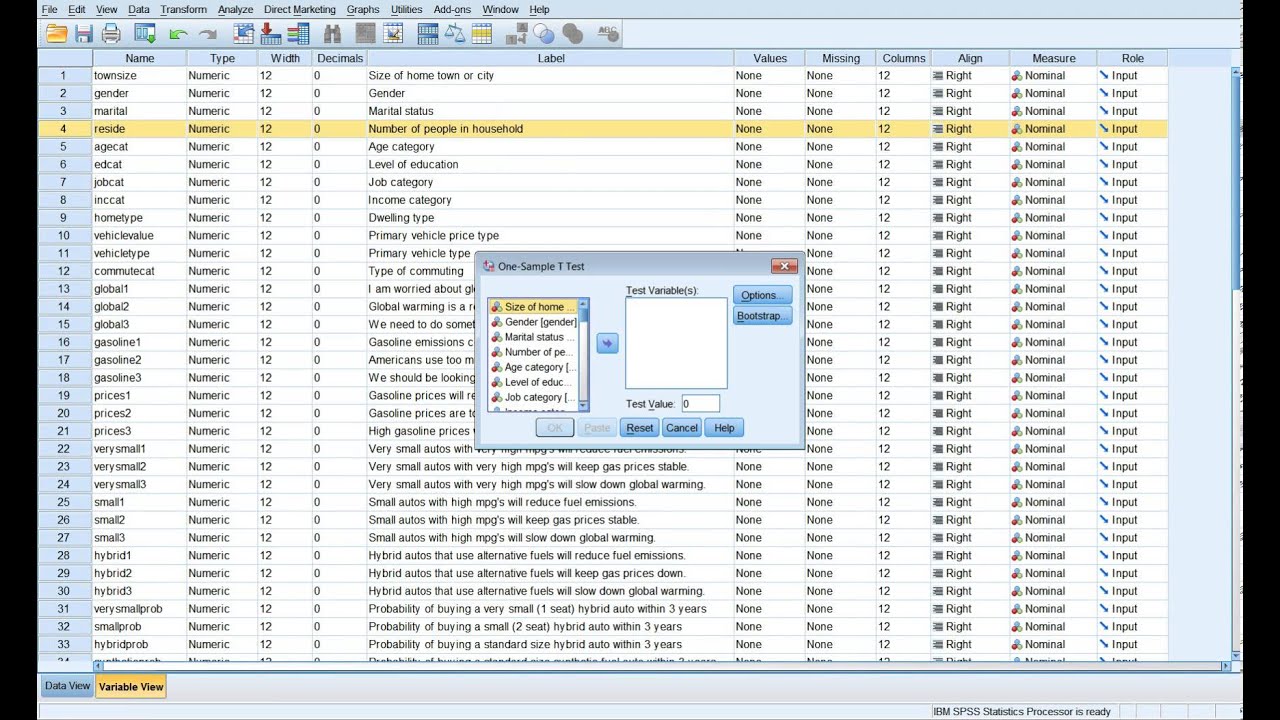Click the Test Value input field
The image size is (1280, 720).
click(700, 404)
